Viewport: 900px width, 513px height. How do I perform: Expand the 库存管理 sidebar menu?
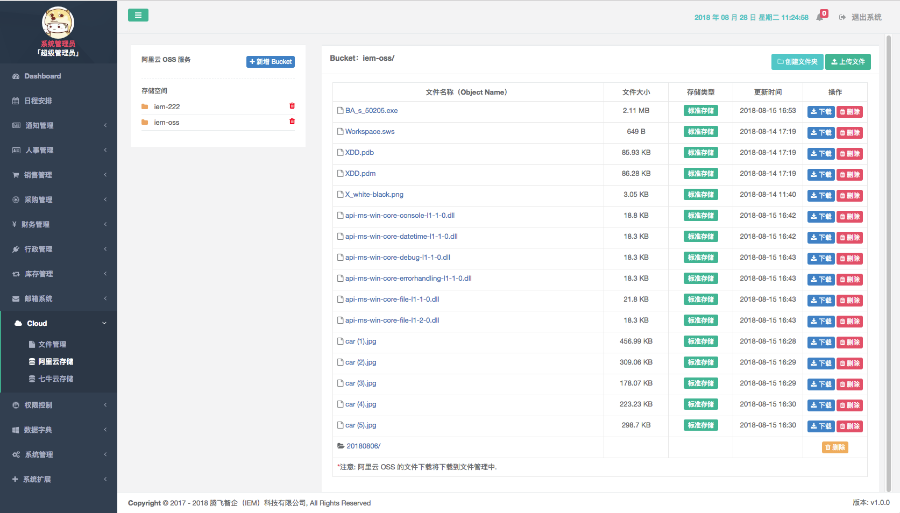click(58, 274)
